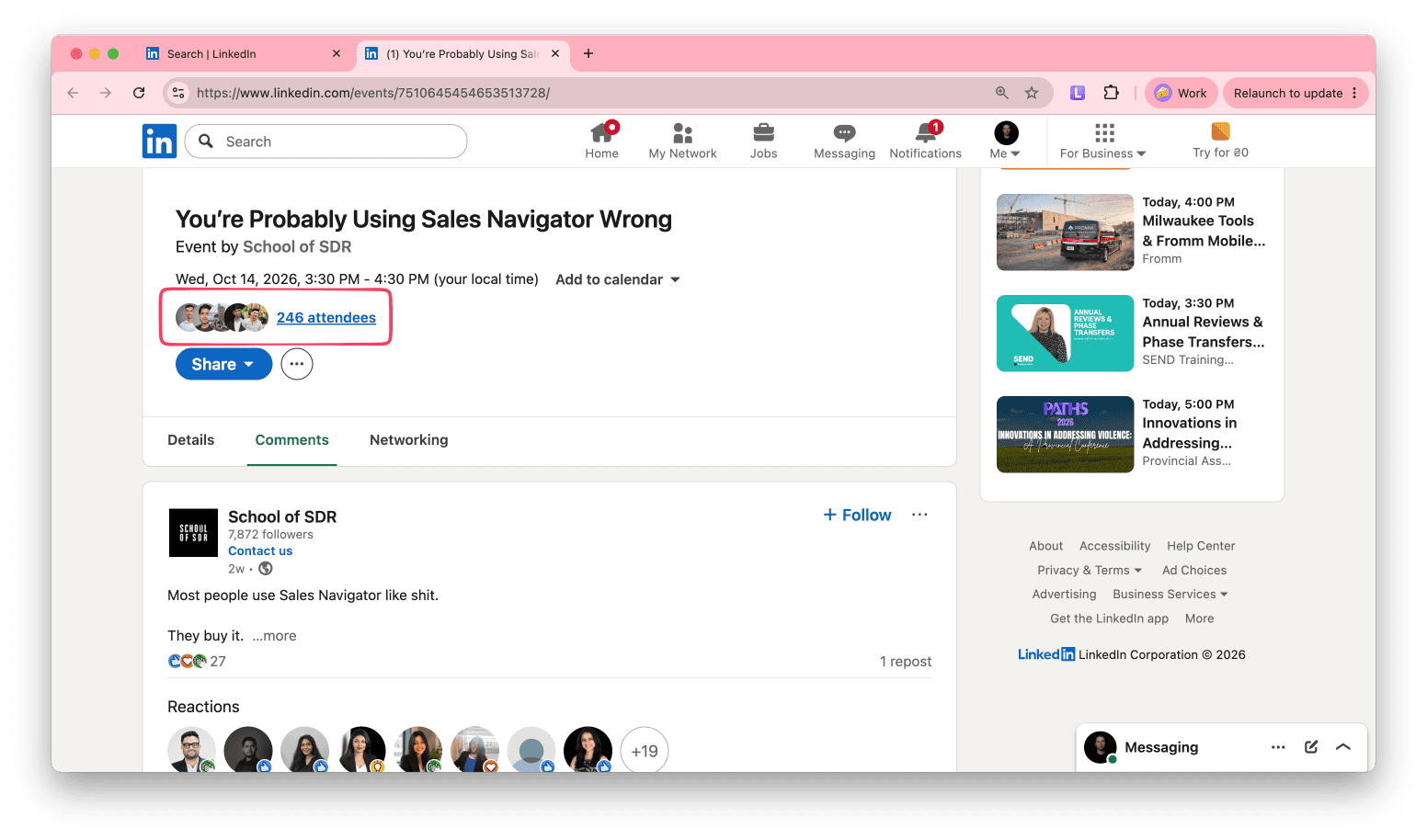Open the event more options ellipsis button
This screenshot has width=1427, height=840.
[297, 364]
